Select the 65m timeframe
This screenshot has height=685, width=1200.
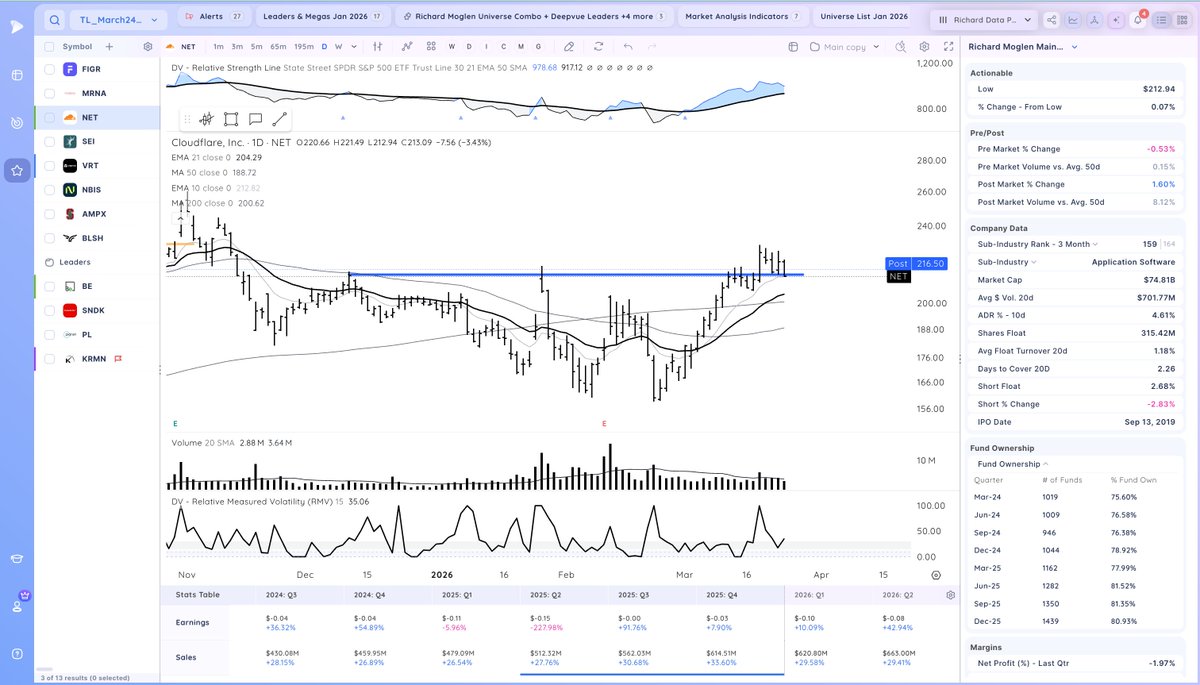(278, 46)
